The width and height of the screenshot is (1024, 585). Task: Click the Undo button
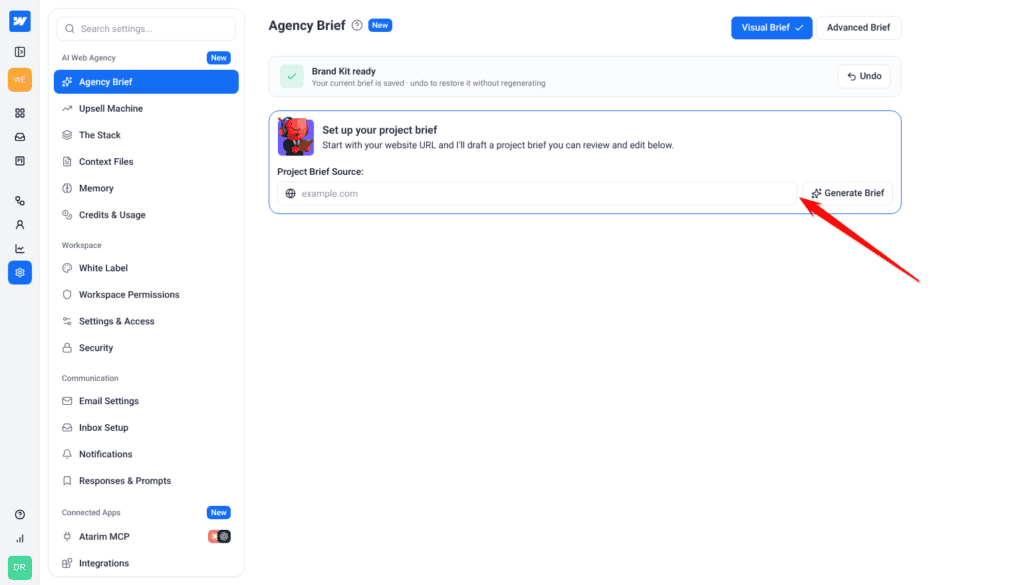[864, 76]
